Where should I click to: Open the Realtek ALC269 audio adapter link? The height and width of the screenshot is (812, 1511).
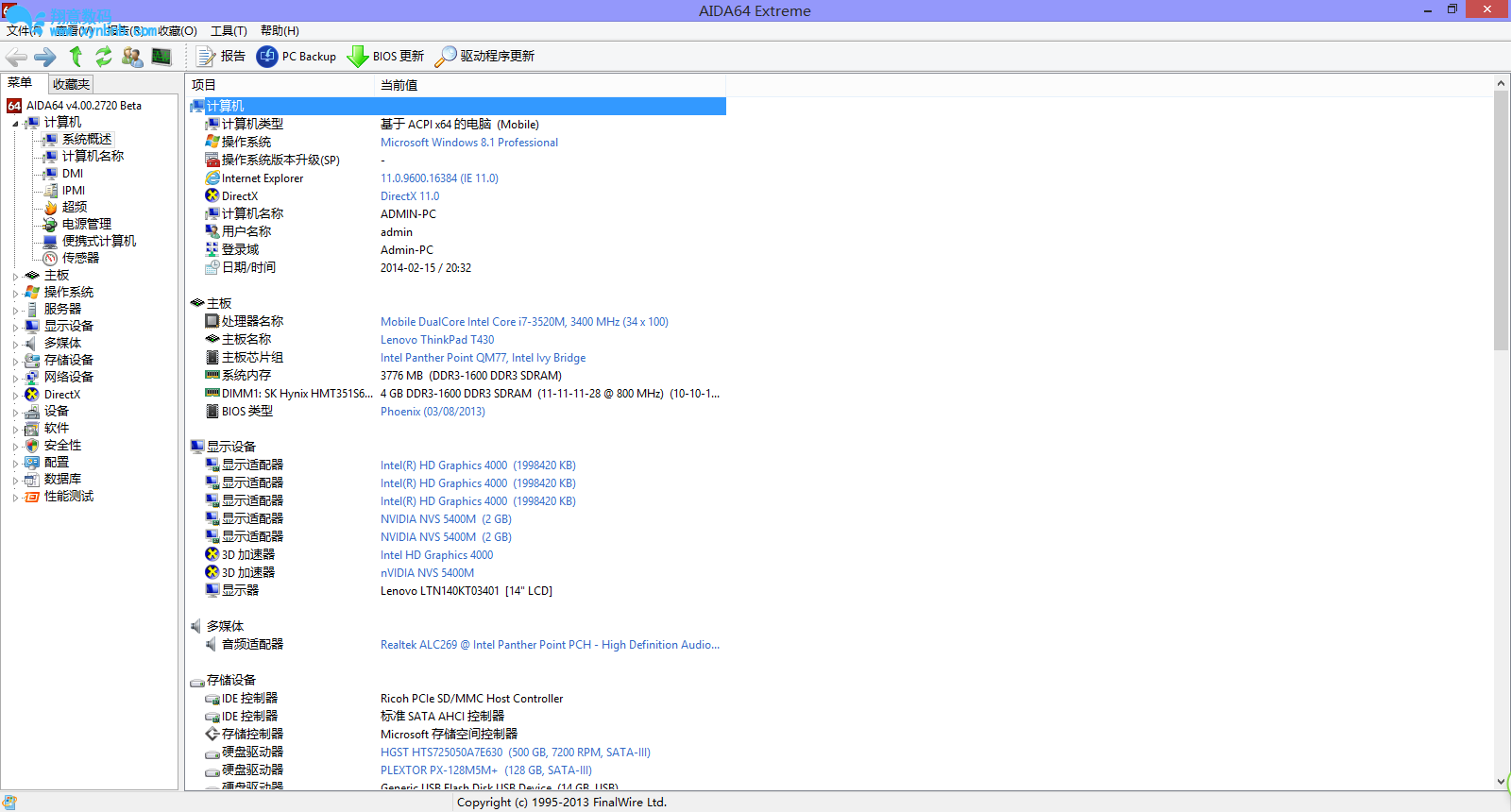[x=550, y=645]
